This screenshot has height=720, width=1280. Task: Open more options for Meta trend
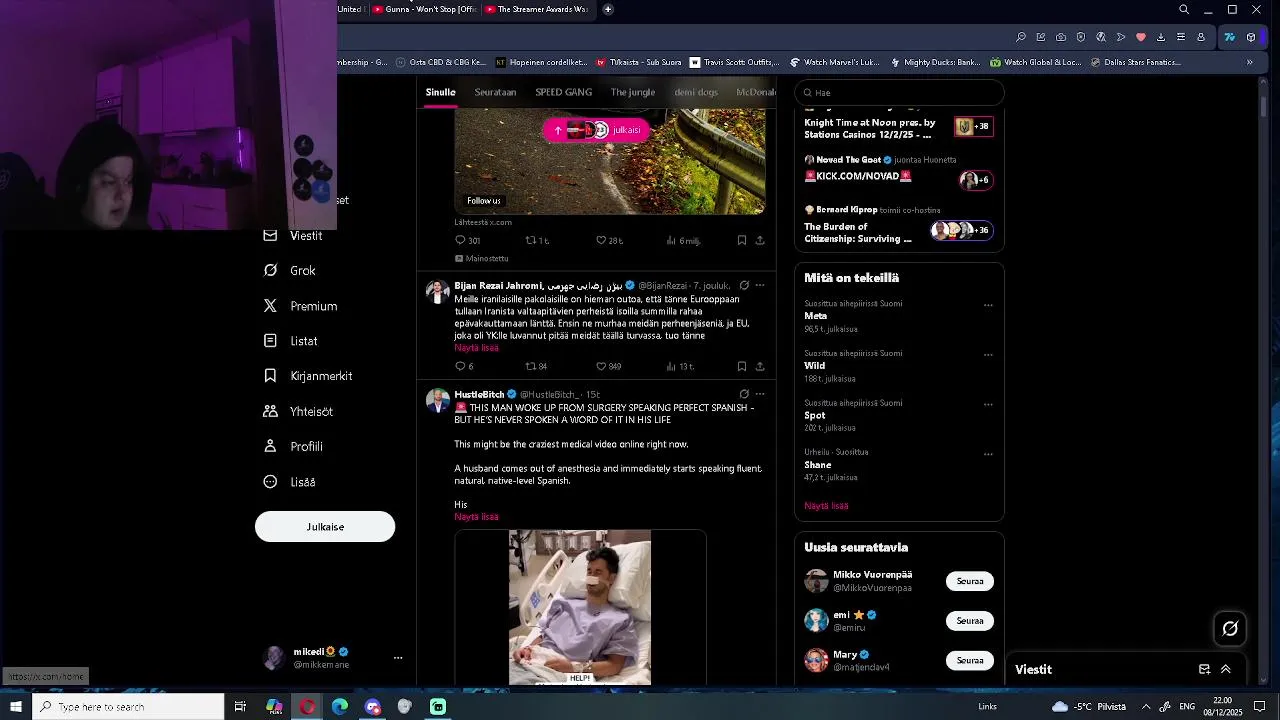988,305
